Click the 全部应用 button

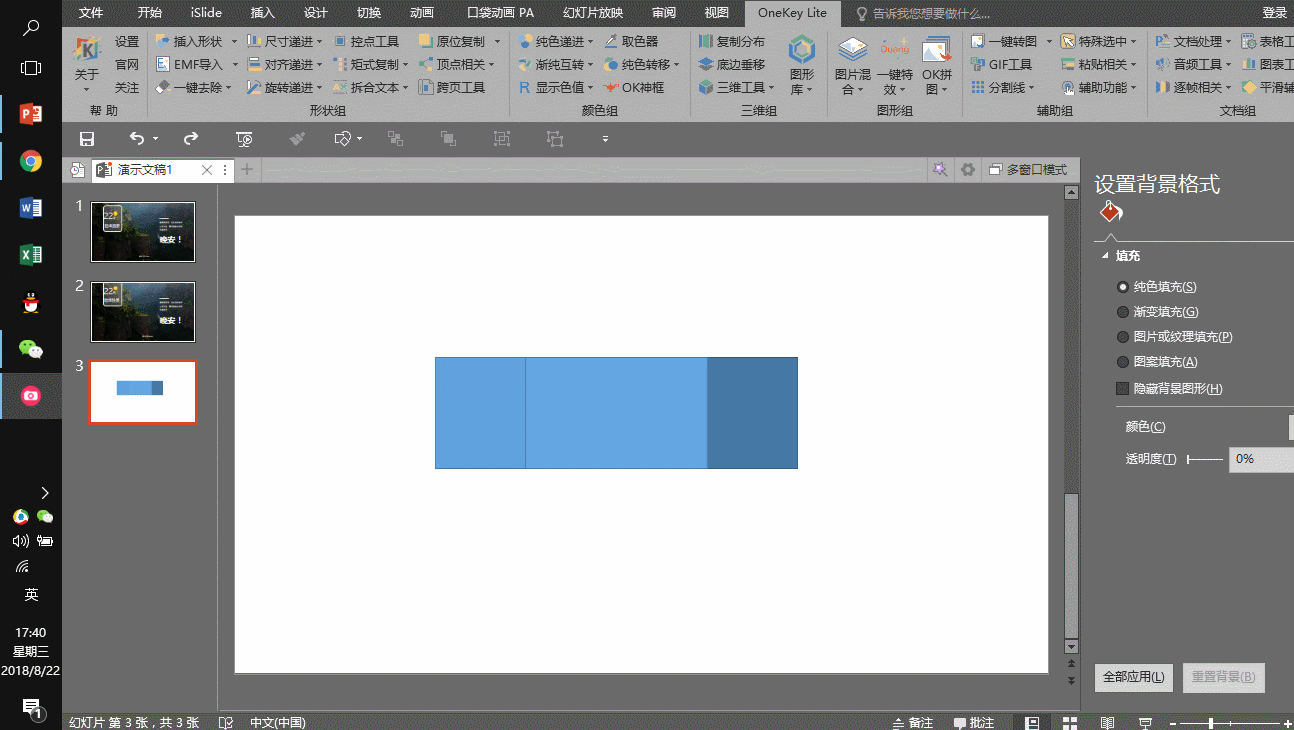pos(1133,677)
